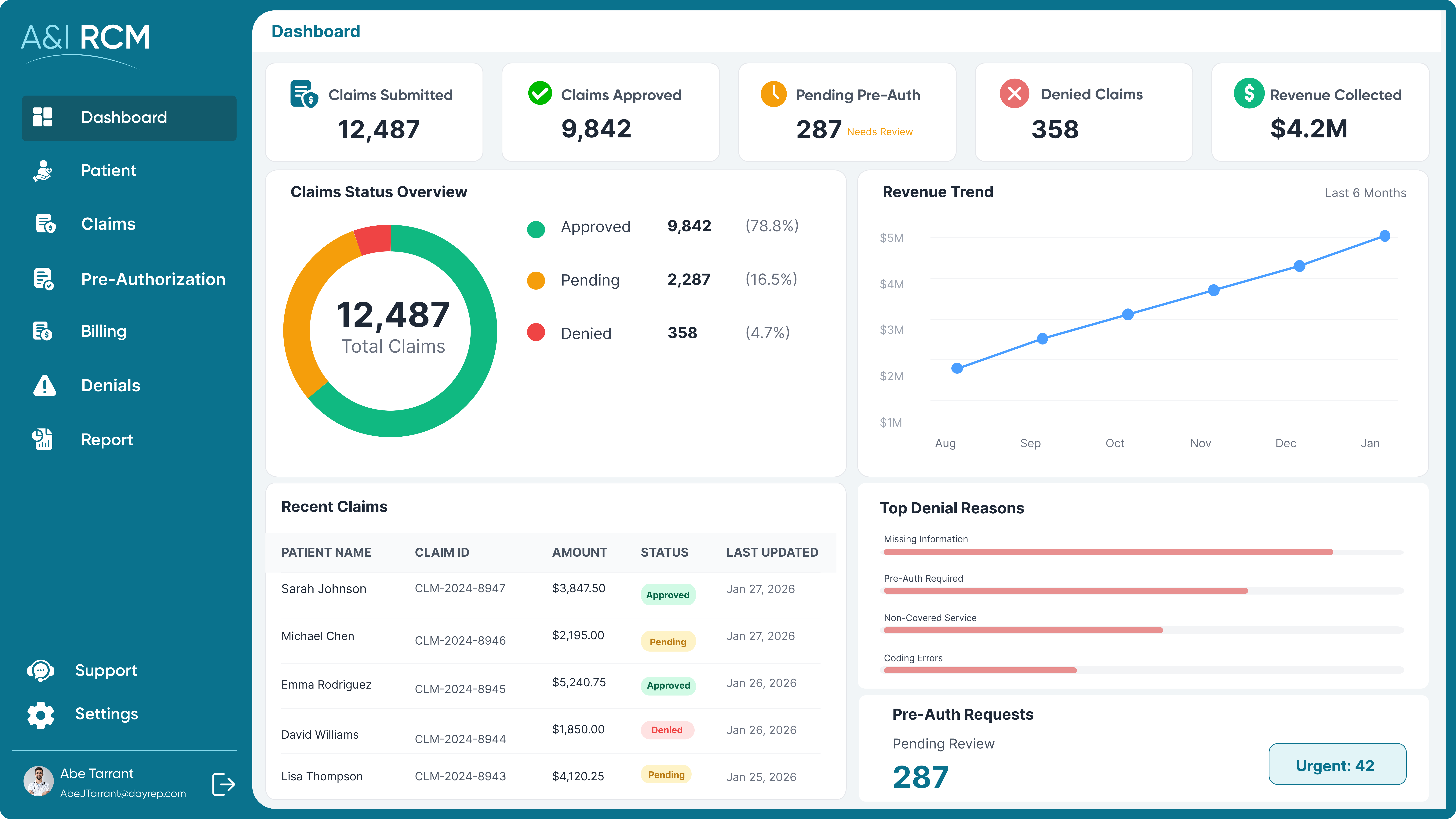This screenshot has width=1456, height=819.
Task: Click the Support headset chat icon
Action: 41,671
